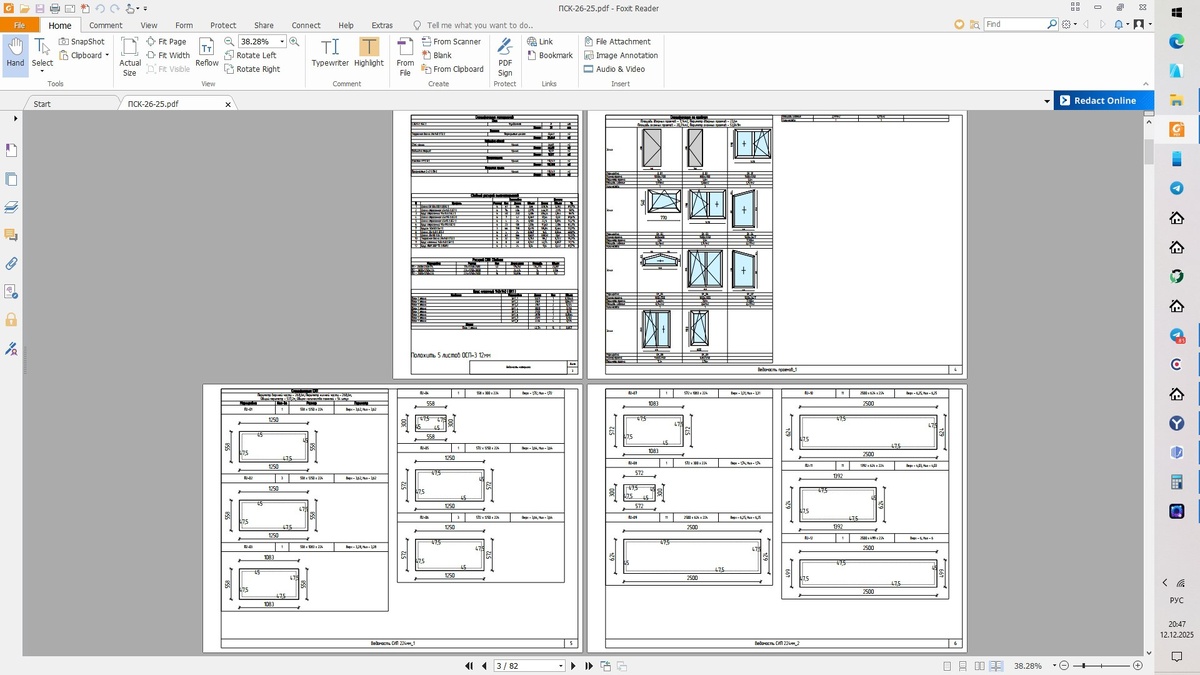Screen dimensions: 1200x675
Task: Open the Comment ribbon tab
Action: point(106,25)
